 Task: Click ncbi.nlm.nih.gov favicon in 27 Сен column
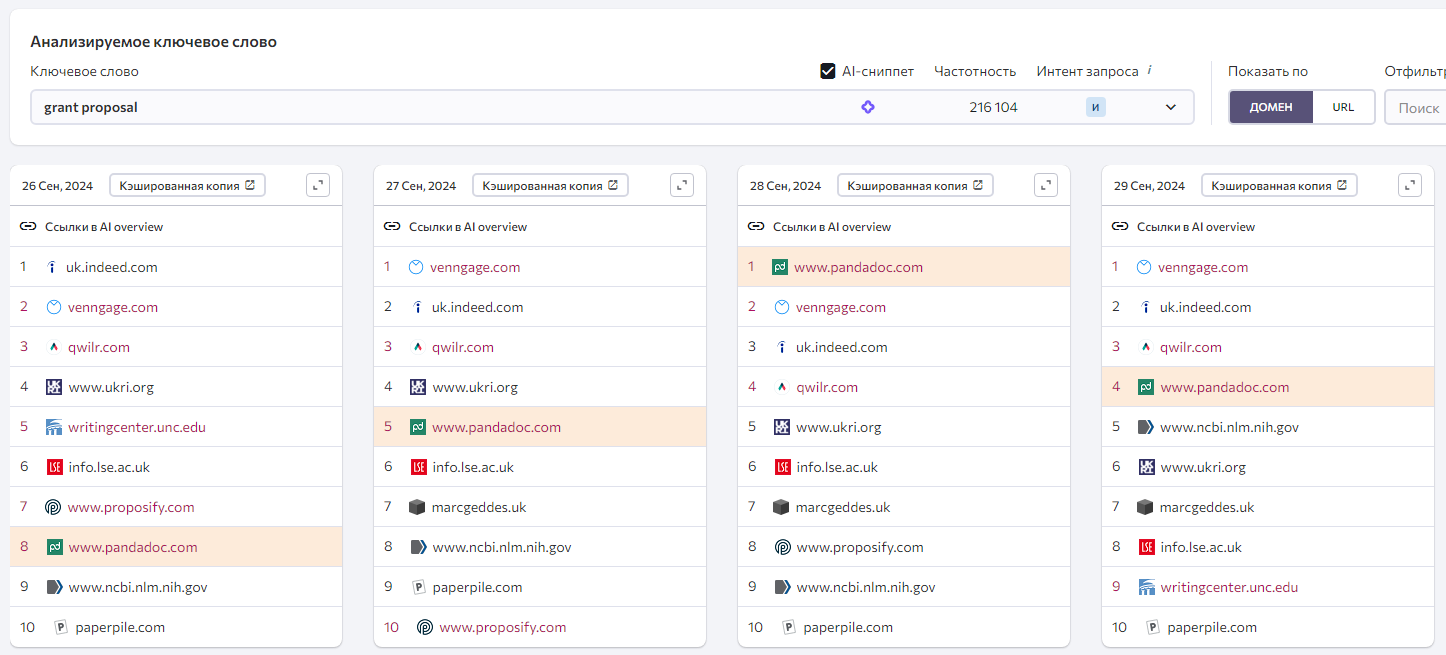pos(418,547)
